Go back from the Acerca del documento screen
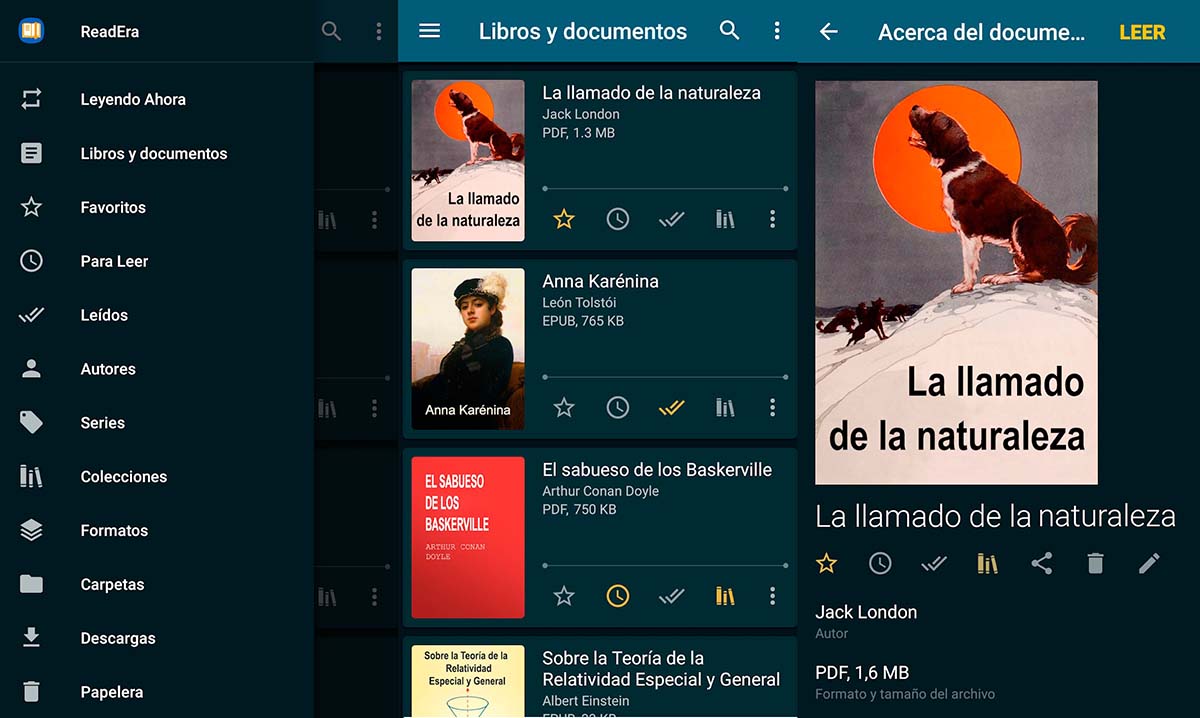1200x718 pixels. pos(828,32)
